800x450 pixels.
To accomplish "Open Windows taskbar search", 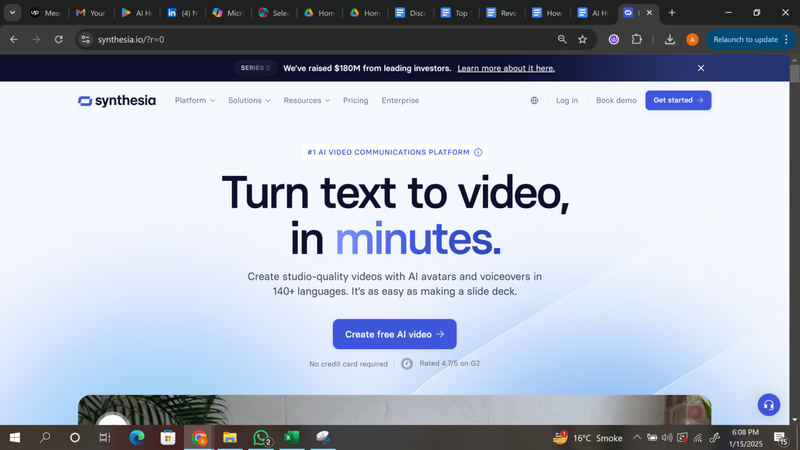I will click(45, 438).
